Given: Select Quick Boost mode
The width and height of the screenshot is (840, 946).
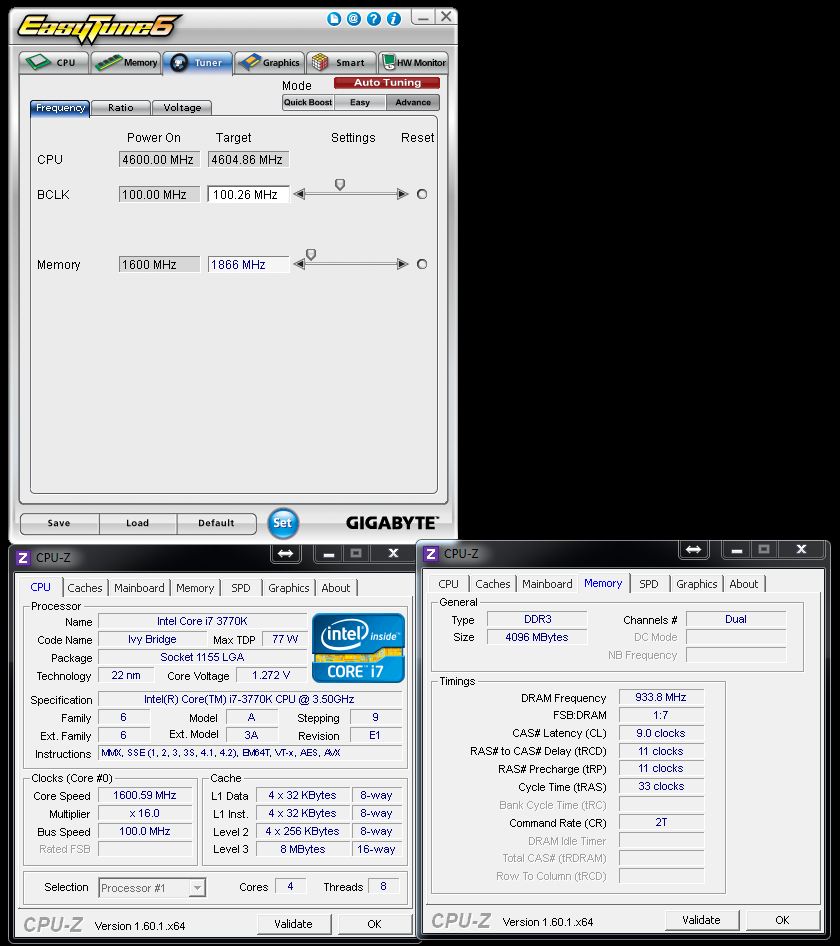Looking at the screenshot, I should pyautogui.click(x=308, y=102).
